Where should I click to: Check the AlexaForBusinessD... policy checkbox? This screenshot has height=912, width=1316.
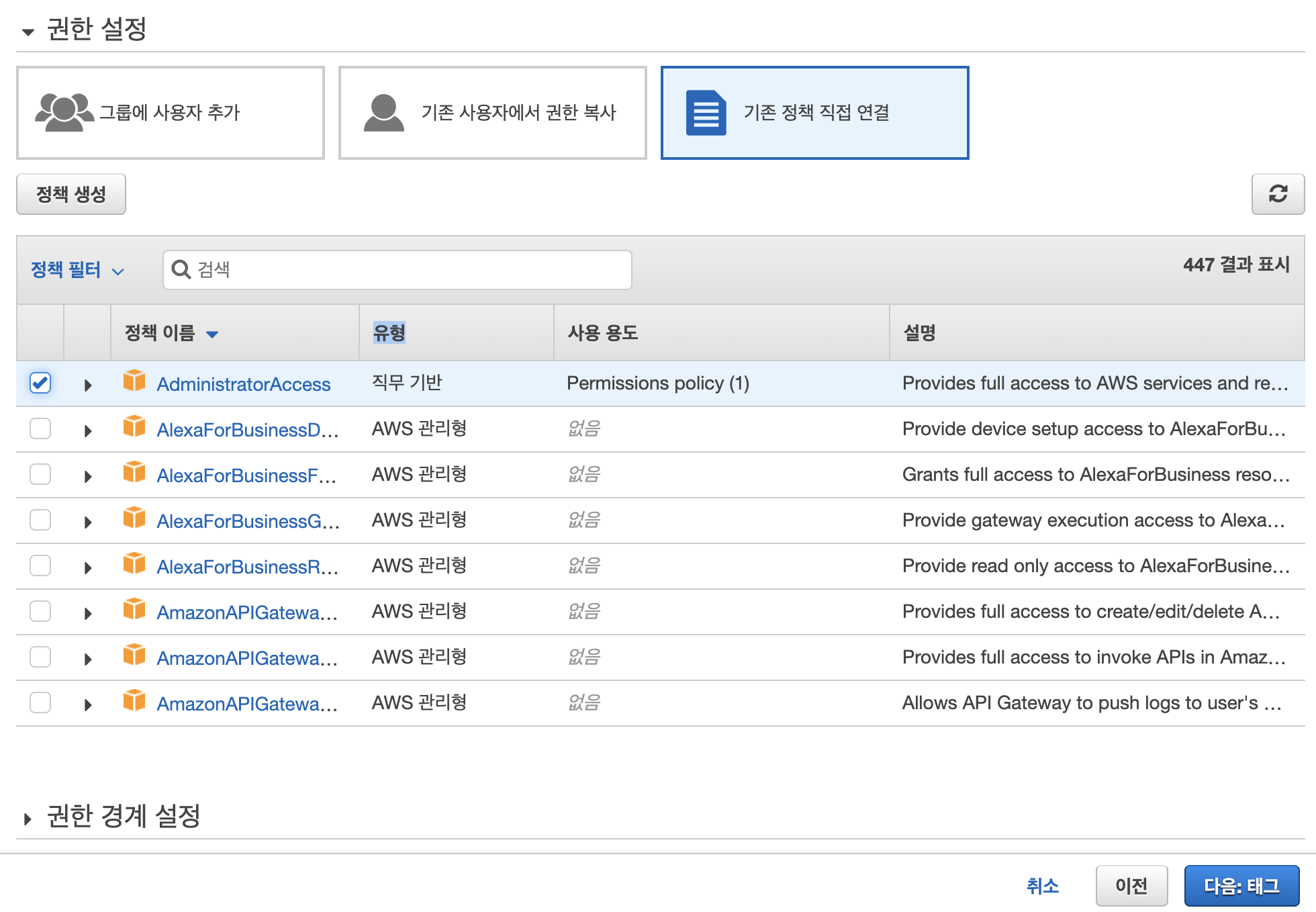click(x=40, y=428)
